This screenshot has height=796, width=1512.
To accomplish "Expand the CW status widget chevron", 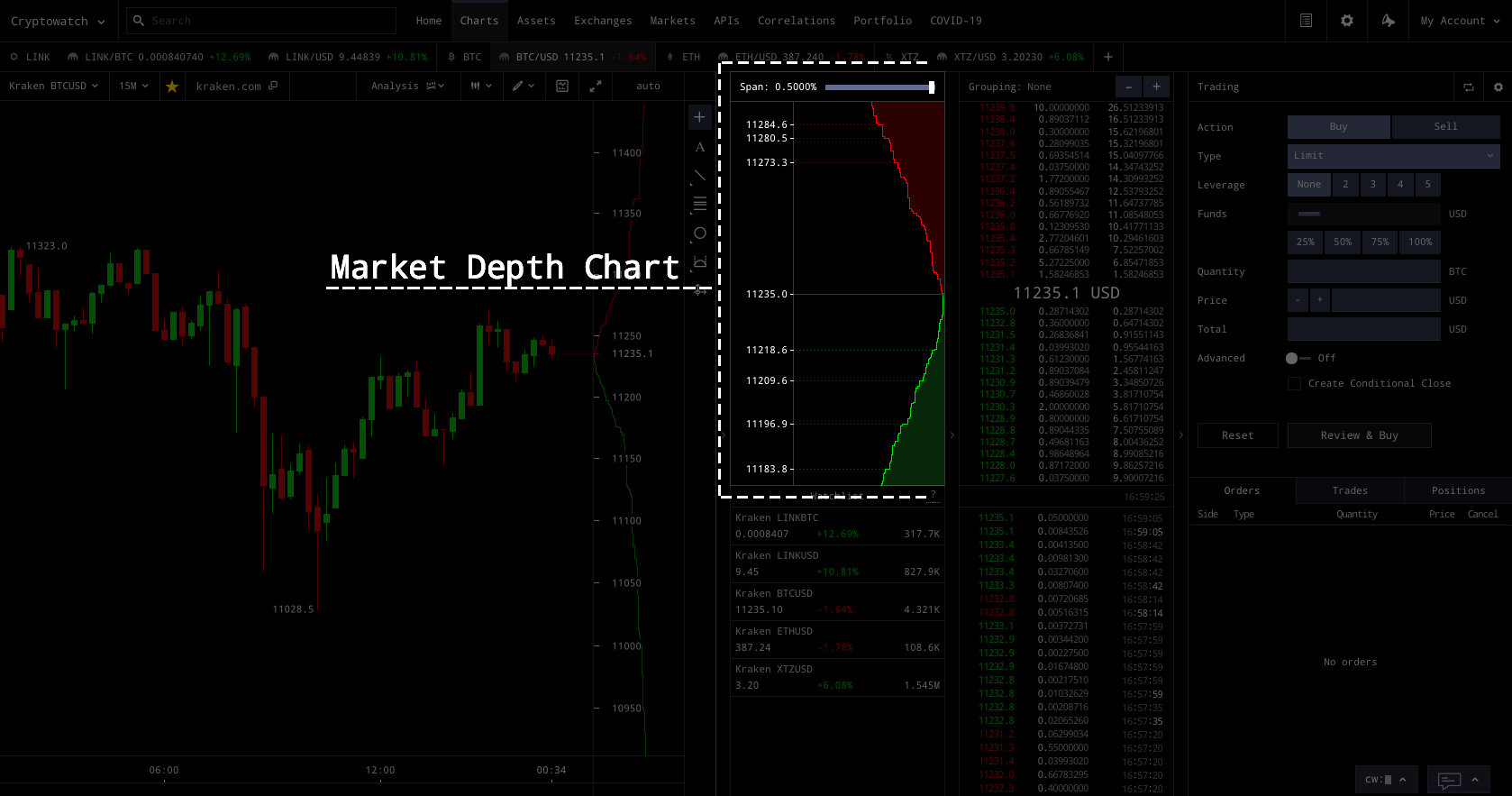I will click(x=1402, y=780).
